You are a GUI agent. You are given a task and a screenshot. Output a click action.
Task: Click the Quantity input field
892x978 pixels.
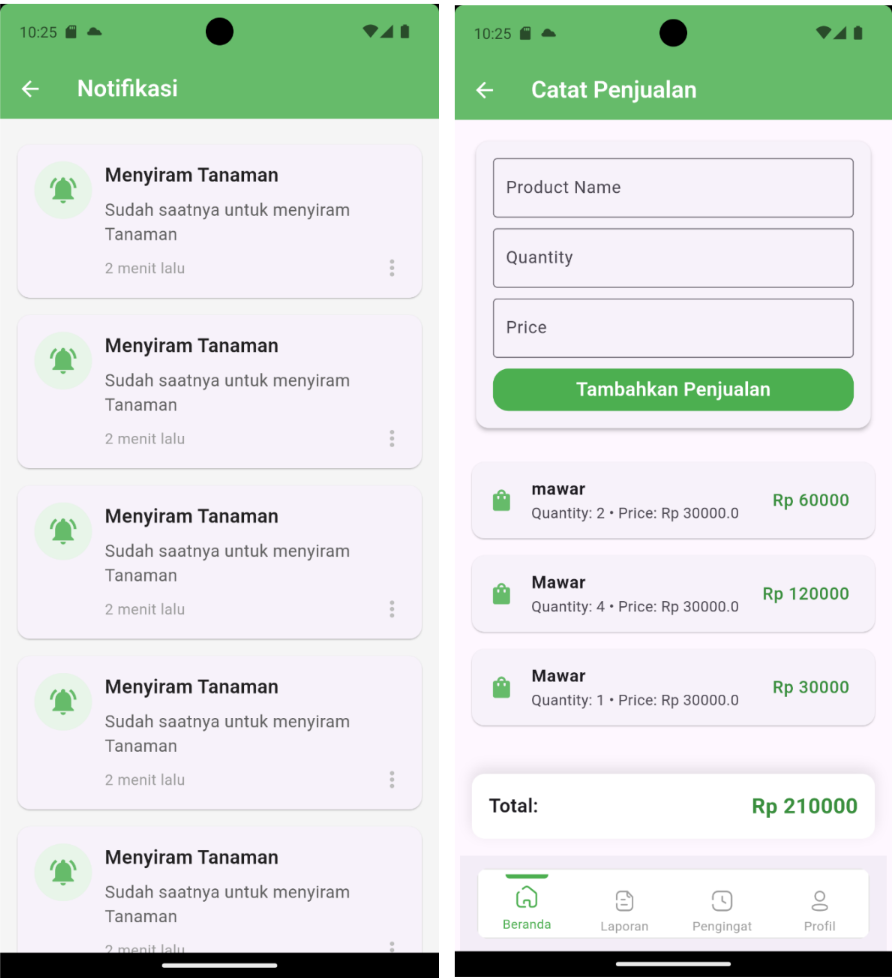(x=673, y=257)
